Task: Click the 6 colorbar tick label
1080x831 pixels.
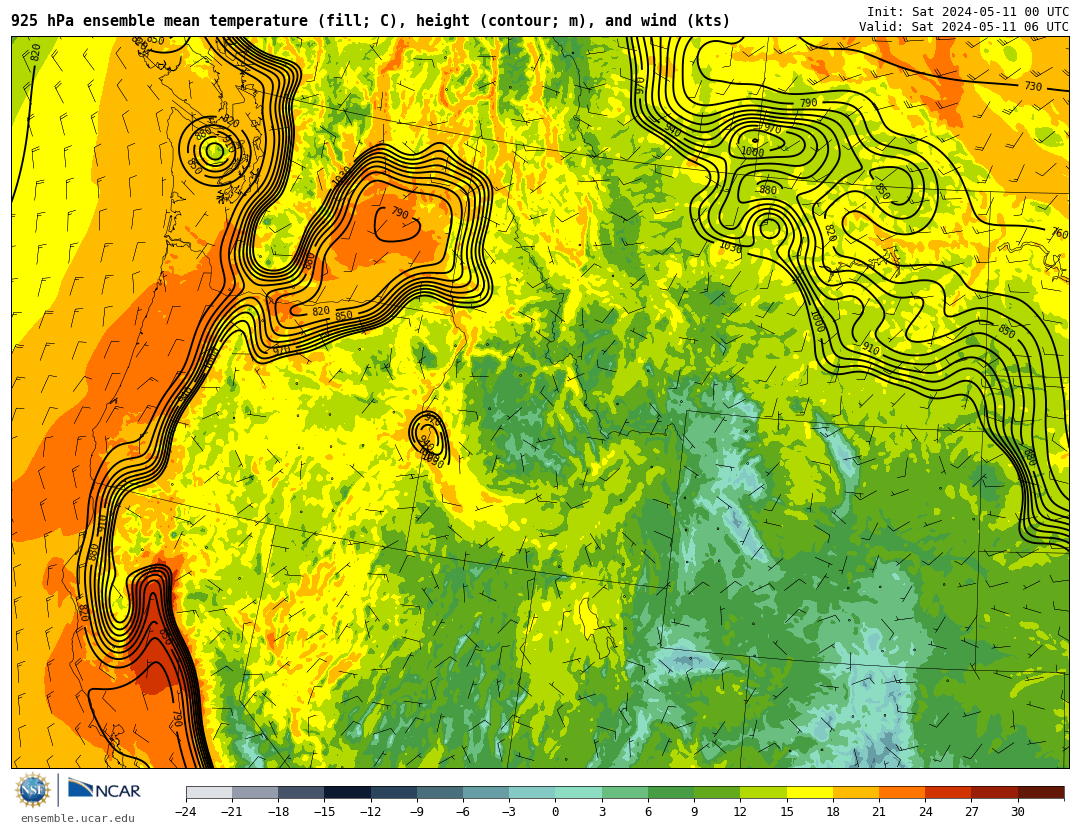Action: tap(648, 812)
